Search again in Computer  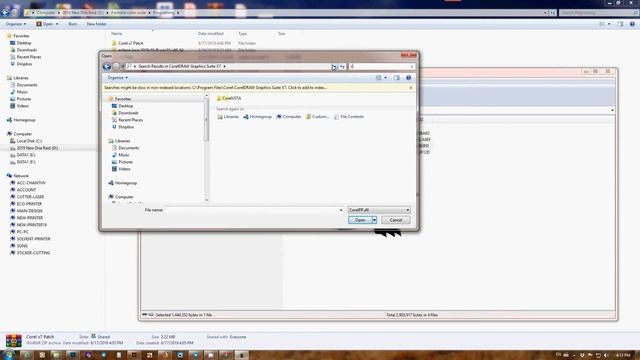289,117
